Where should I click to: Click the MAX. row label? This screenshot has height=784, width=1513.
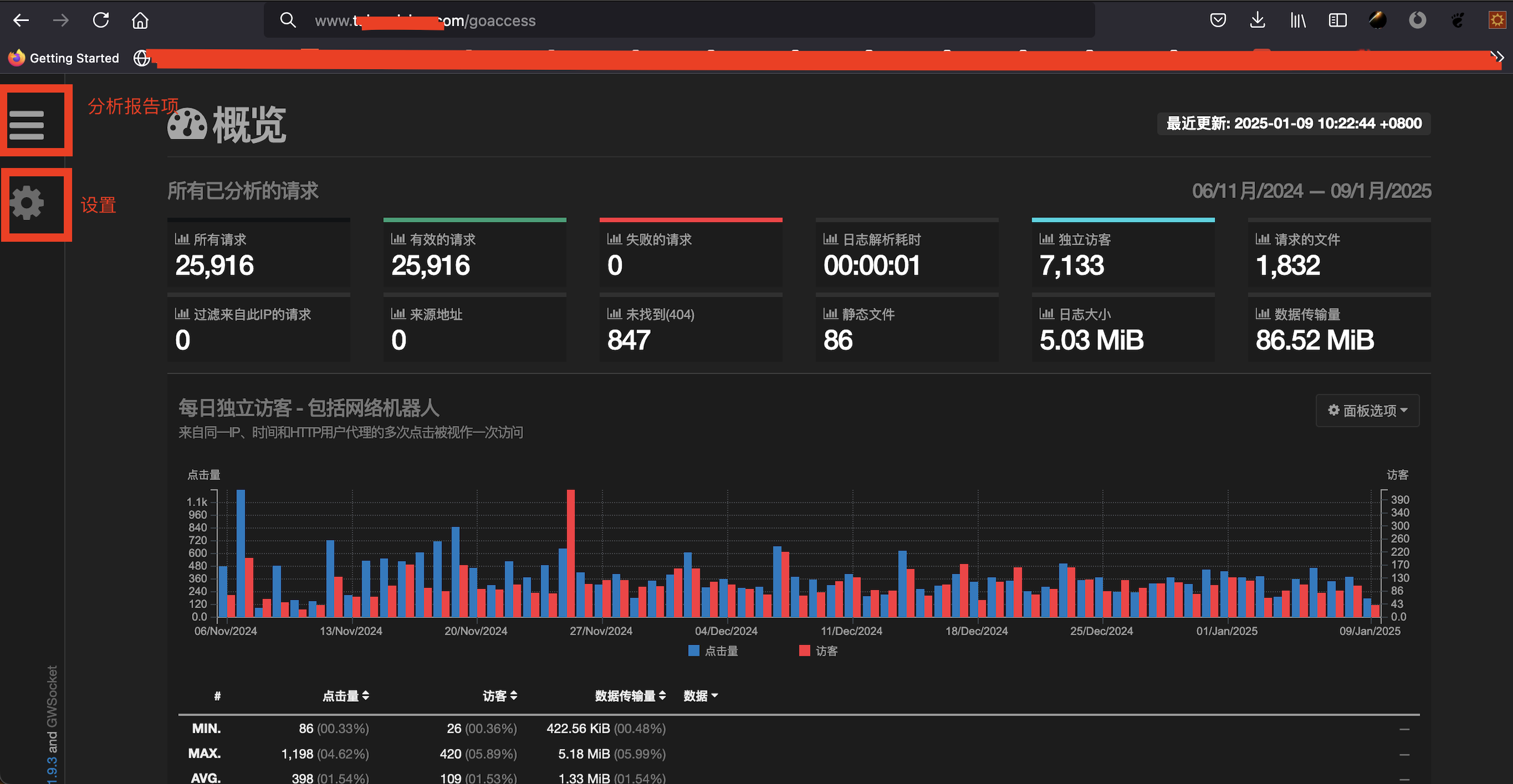coord(205,754)
